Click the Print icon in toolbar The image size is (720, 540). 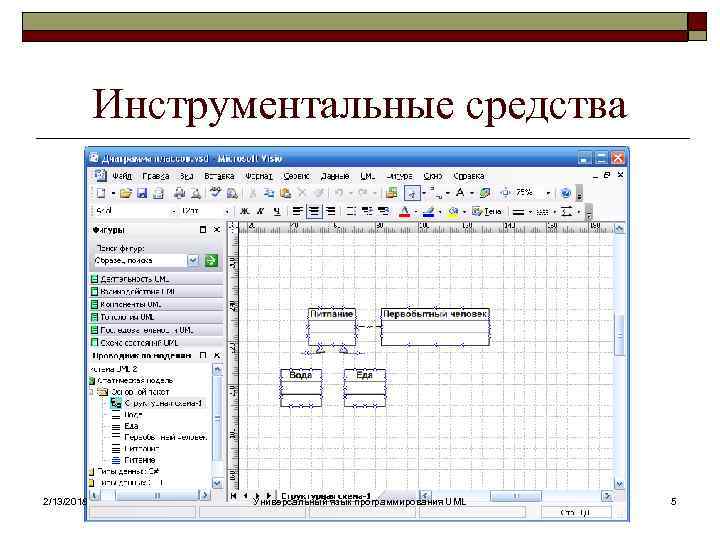pyautogui.click(x=179, y=193)
